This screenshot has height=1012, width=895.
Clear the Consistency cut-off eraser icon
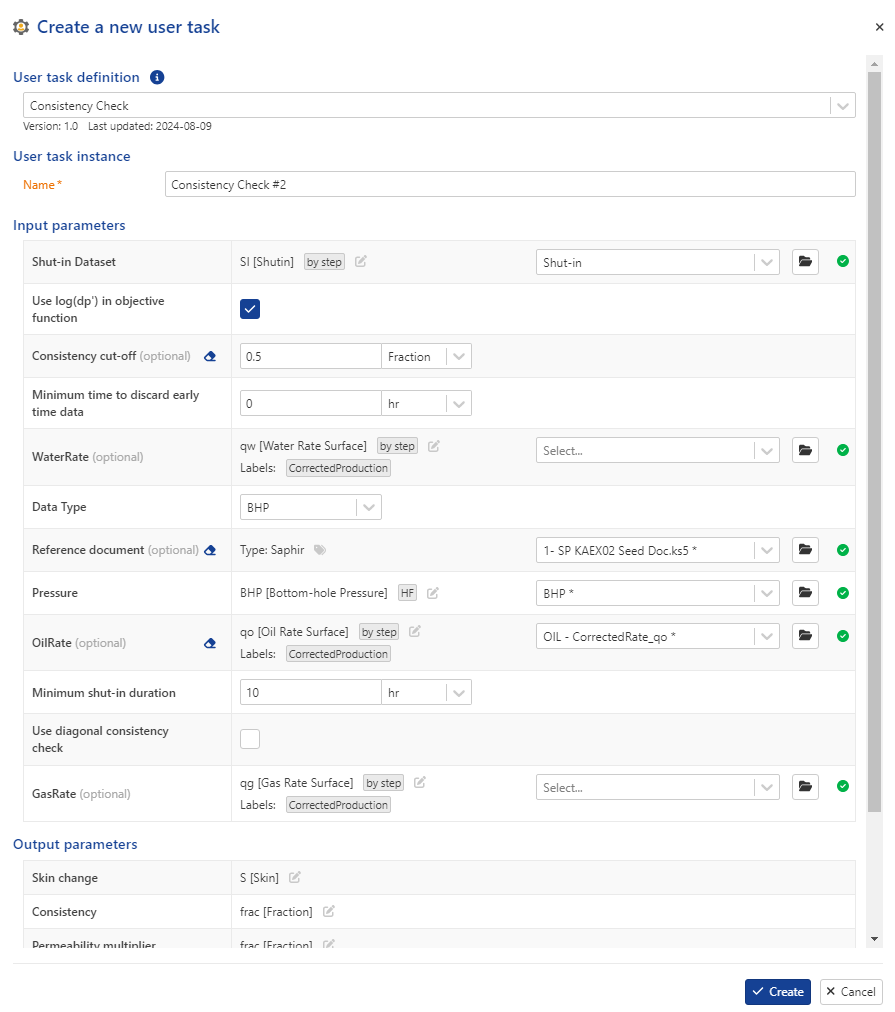210,356
